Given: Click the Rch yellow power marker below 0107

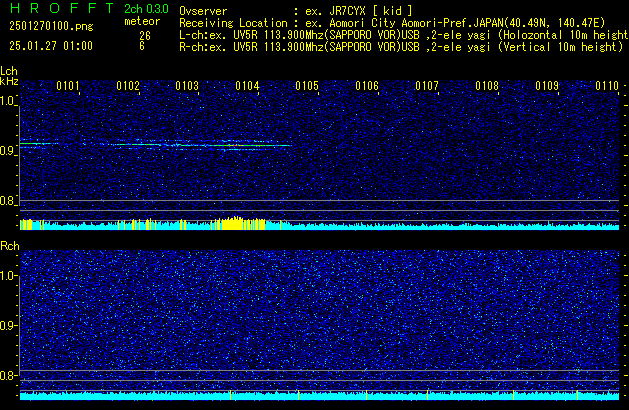Looking at the screenshot, I should pyautogui.click(x=427, y=395).
